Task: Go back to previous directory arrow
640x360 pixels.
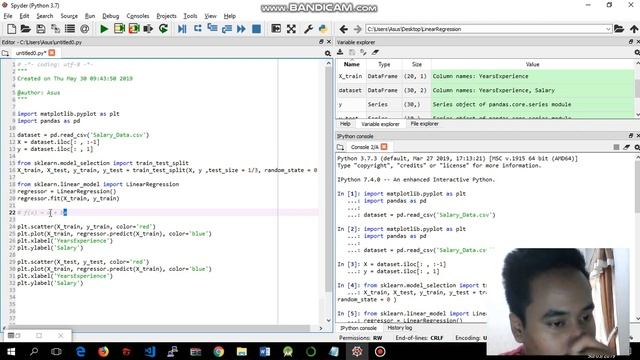Action: click(344, 29)
